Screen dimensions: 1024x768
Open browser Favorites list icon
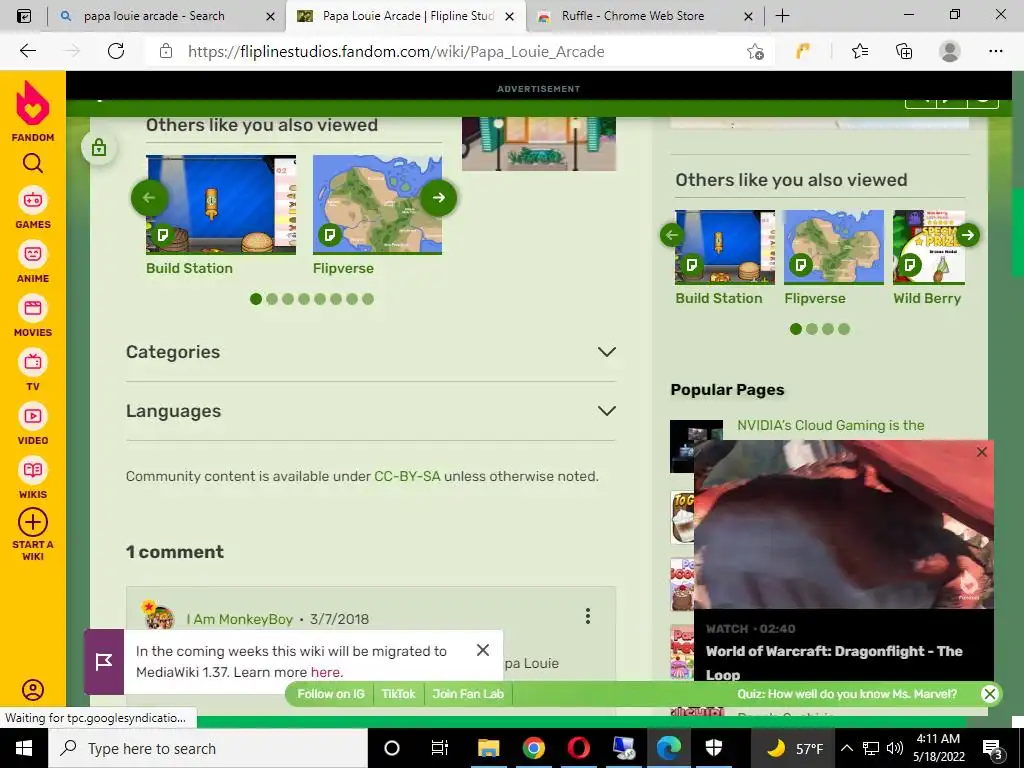[860, 51]
